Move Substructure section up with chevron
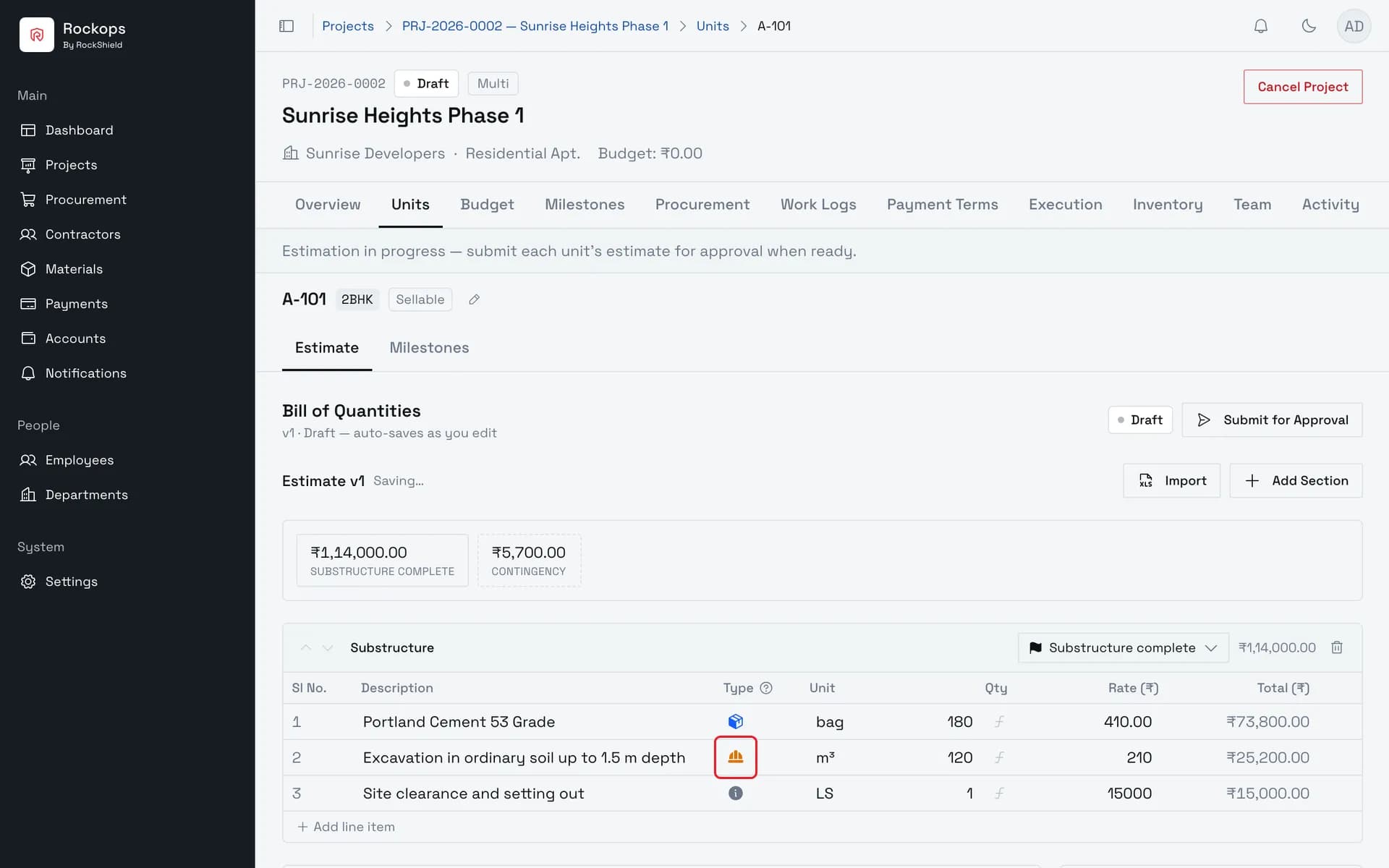Viewport: 1389px width, 868px height. click(306, 647)
